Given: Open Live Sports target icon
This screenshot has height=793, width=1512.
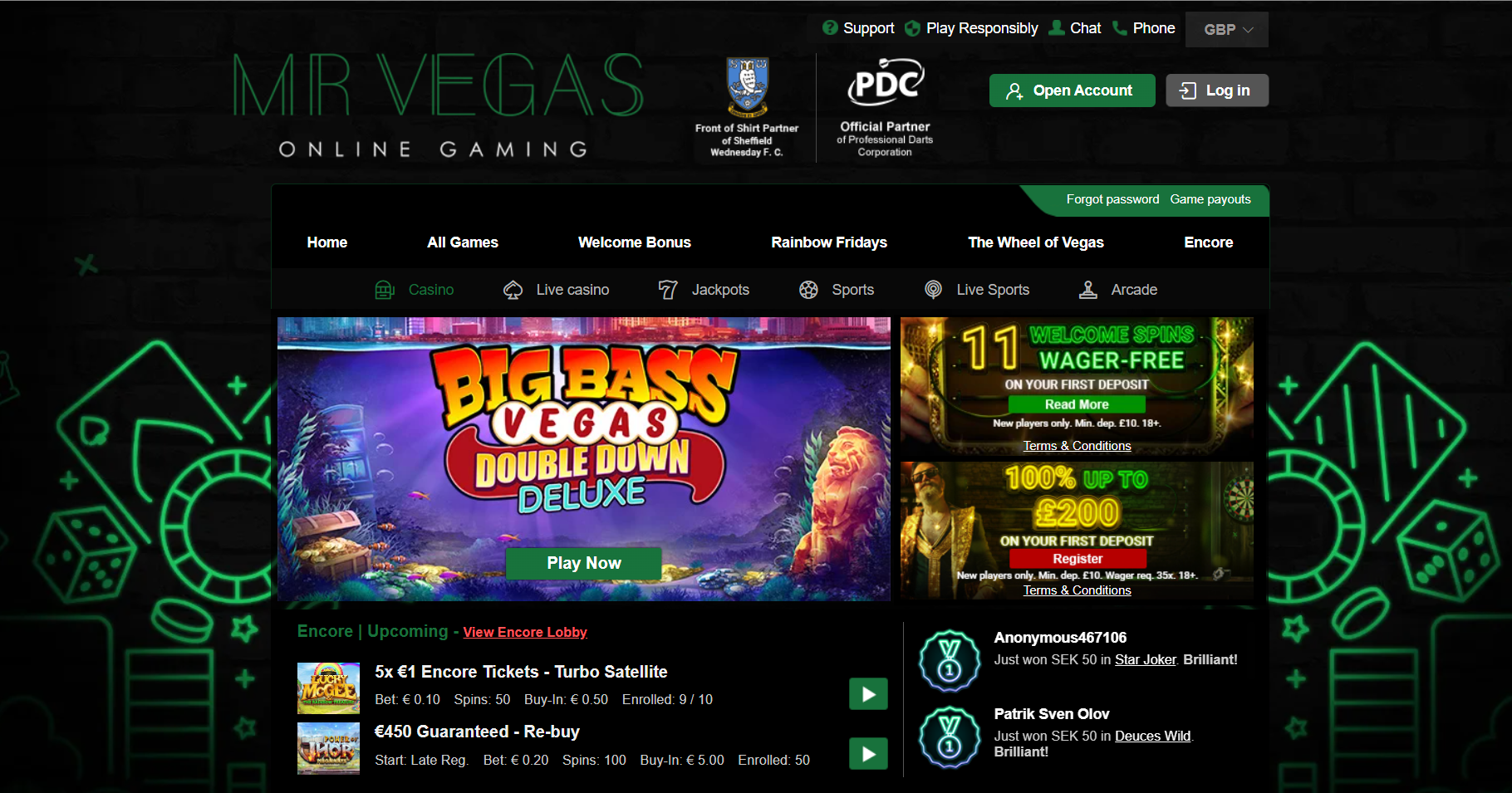Looking at the screenshot, I should point(934,290).
